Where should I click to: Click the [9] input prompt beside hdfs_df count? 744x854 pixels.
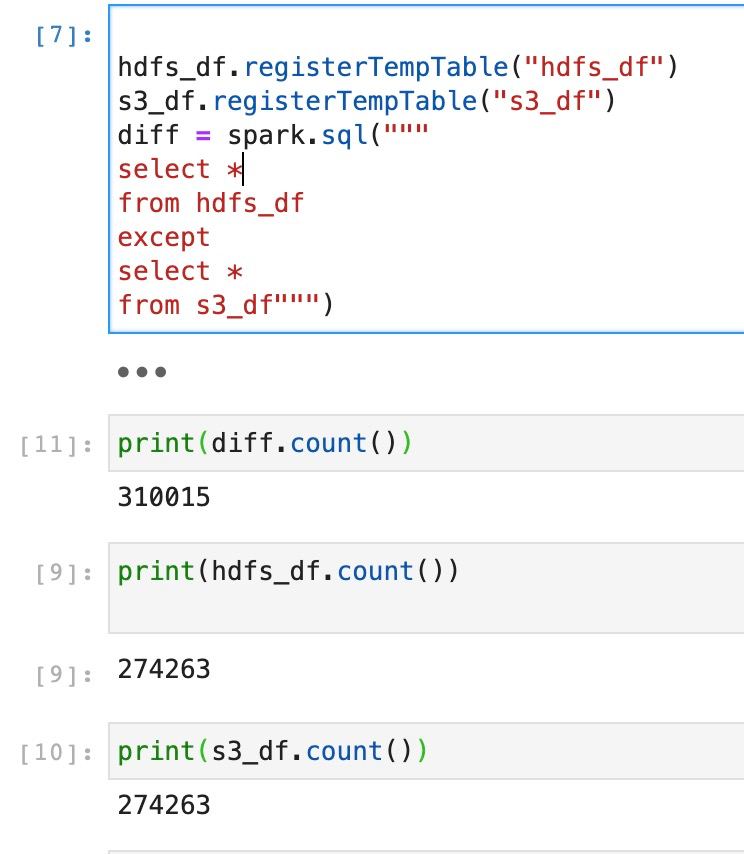pos(64,574)
